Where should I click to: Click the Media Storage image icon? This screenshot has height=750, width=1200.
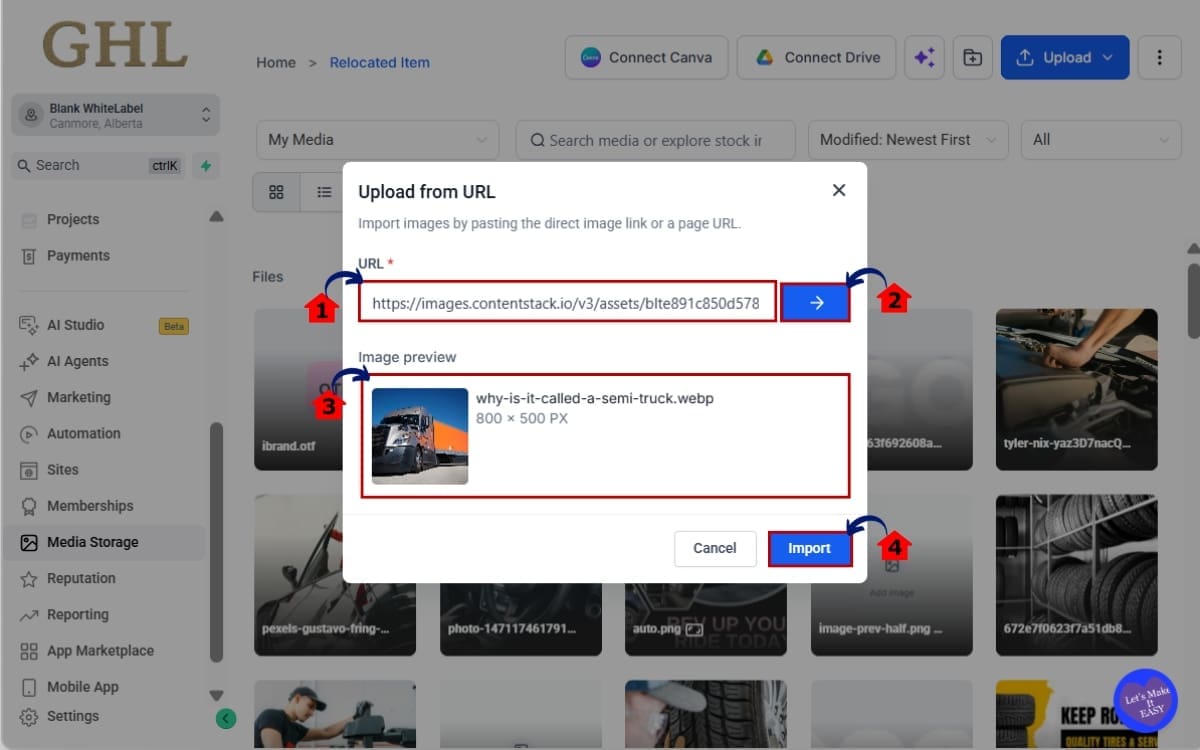pyautogui.click(x=29, y=542)
